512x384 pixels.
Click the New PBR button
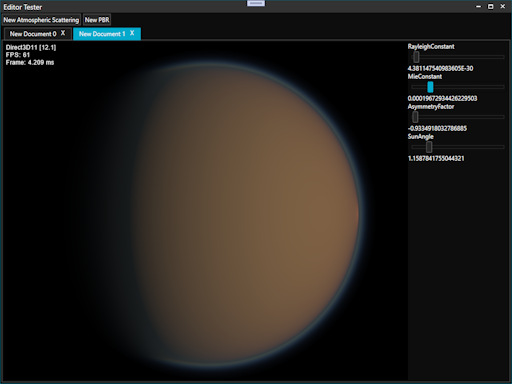(x=97, y=20)
